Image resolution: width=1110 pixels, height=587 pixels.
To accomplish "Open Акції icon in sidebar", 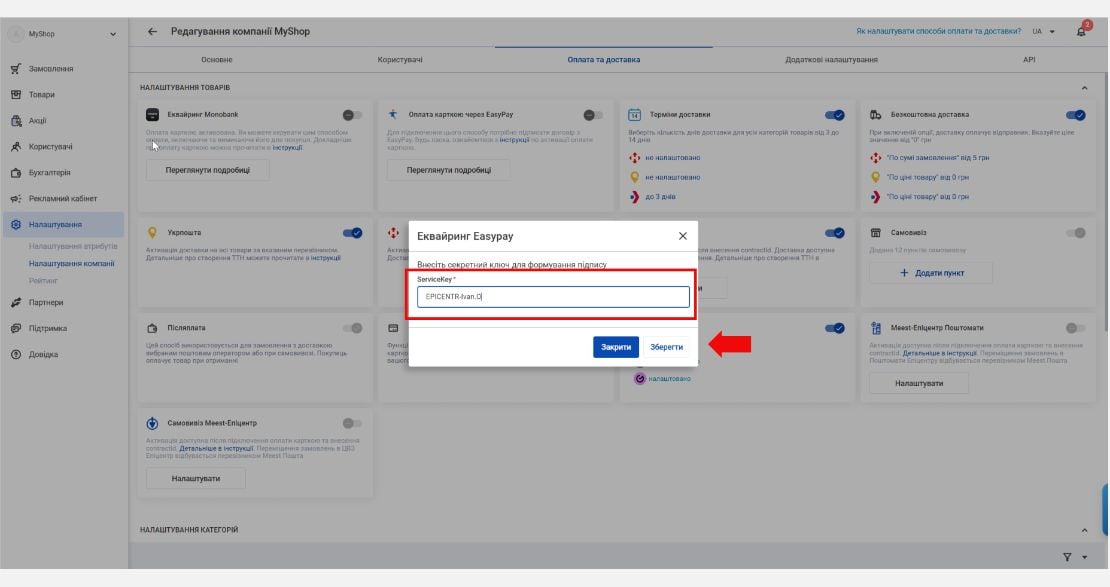I will tap(16, 120).
